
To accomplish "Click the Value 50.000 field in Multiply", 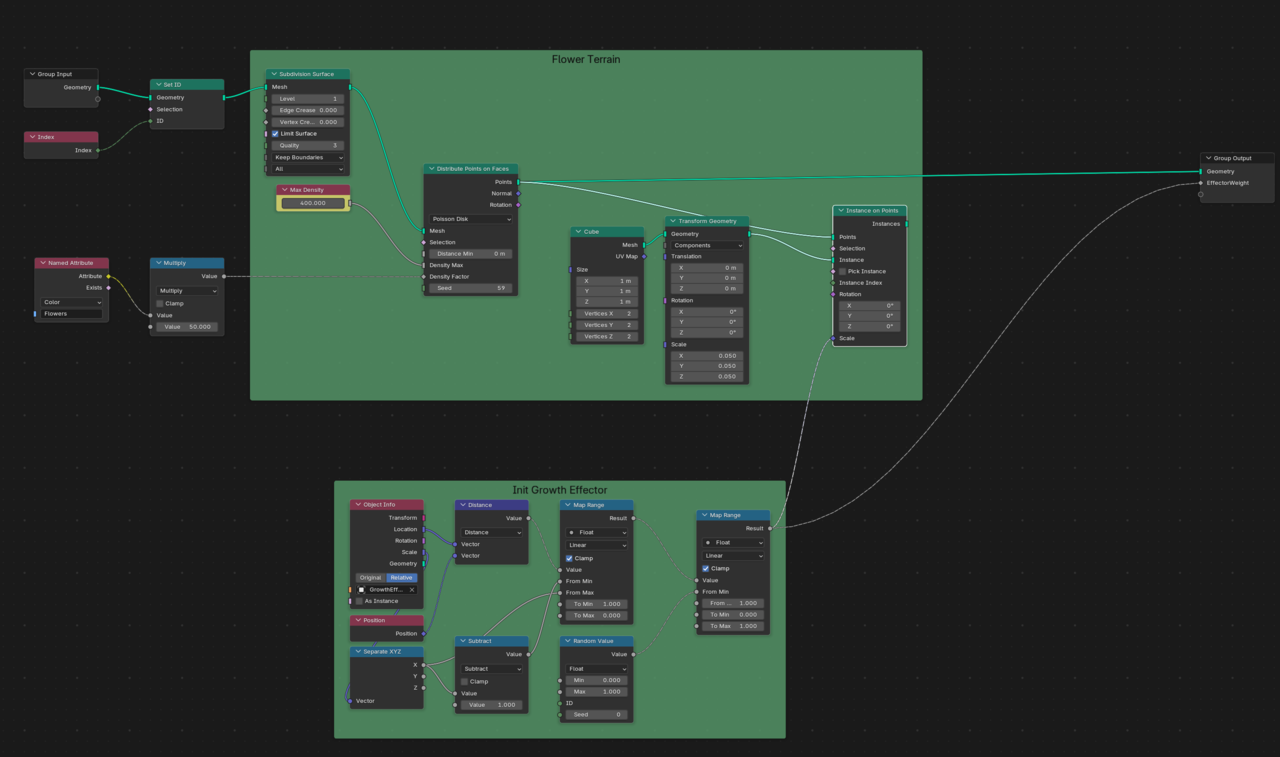I will [x=187, y=327].
